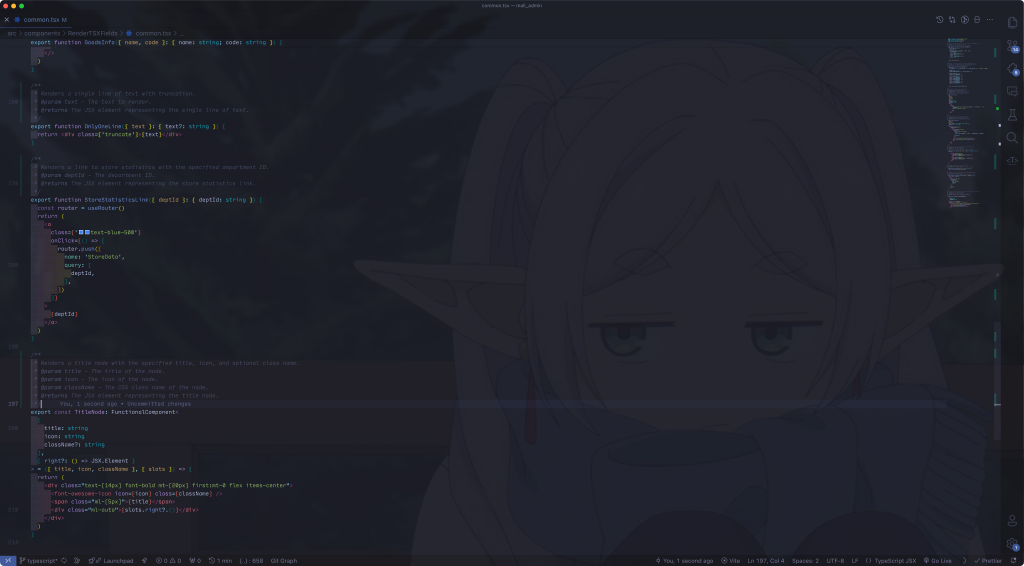
Task: Change language mode from TypeScript JSX
Action: click(x=891, y=560)
